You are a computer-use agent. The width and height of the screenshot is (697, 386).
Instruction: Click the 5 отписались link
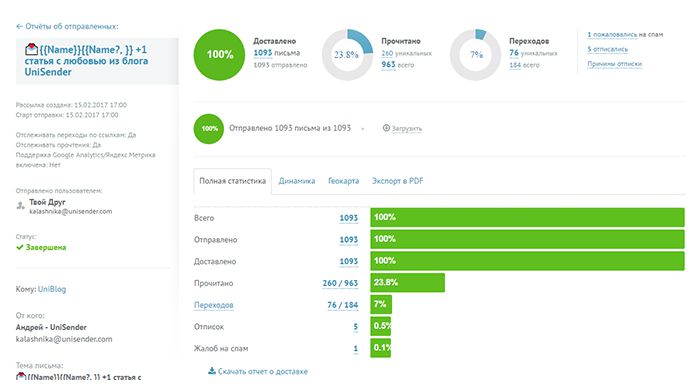tap(608, 49)
